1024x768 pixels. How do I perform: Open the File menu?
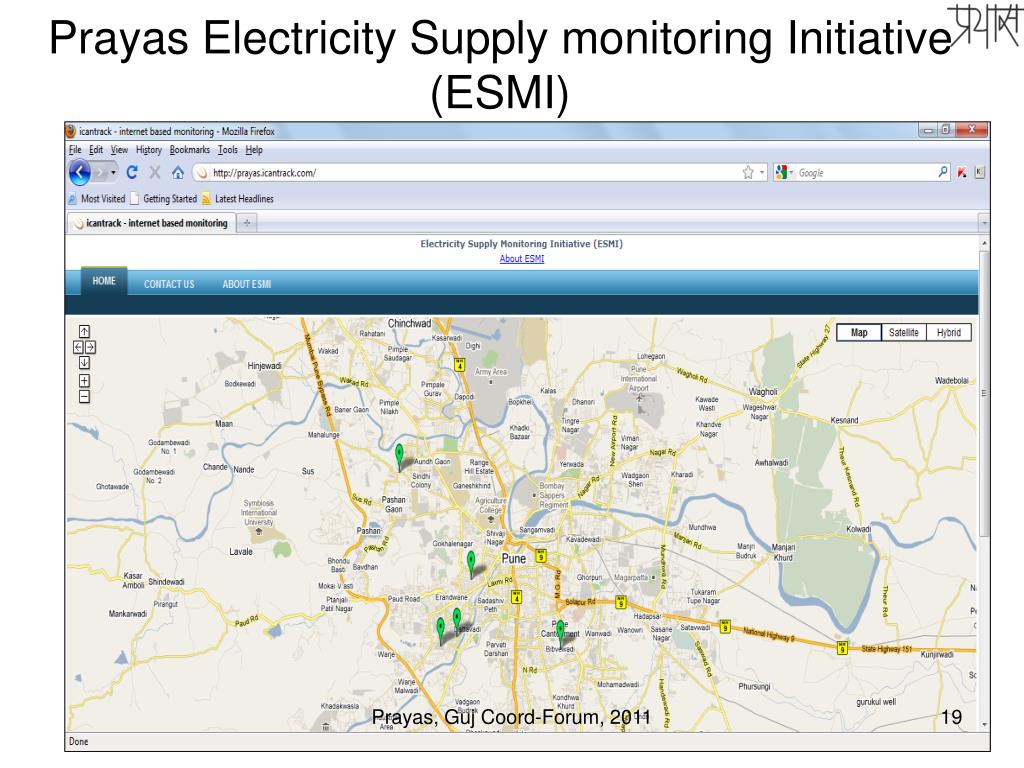click(75, 150)
